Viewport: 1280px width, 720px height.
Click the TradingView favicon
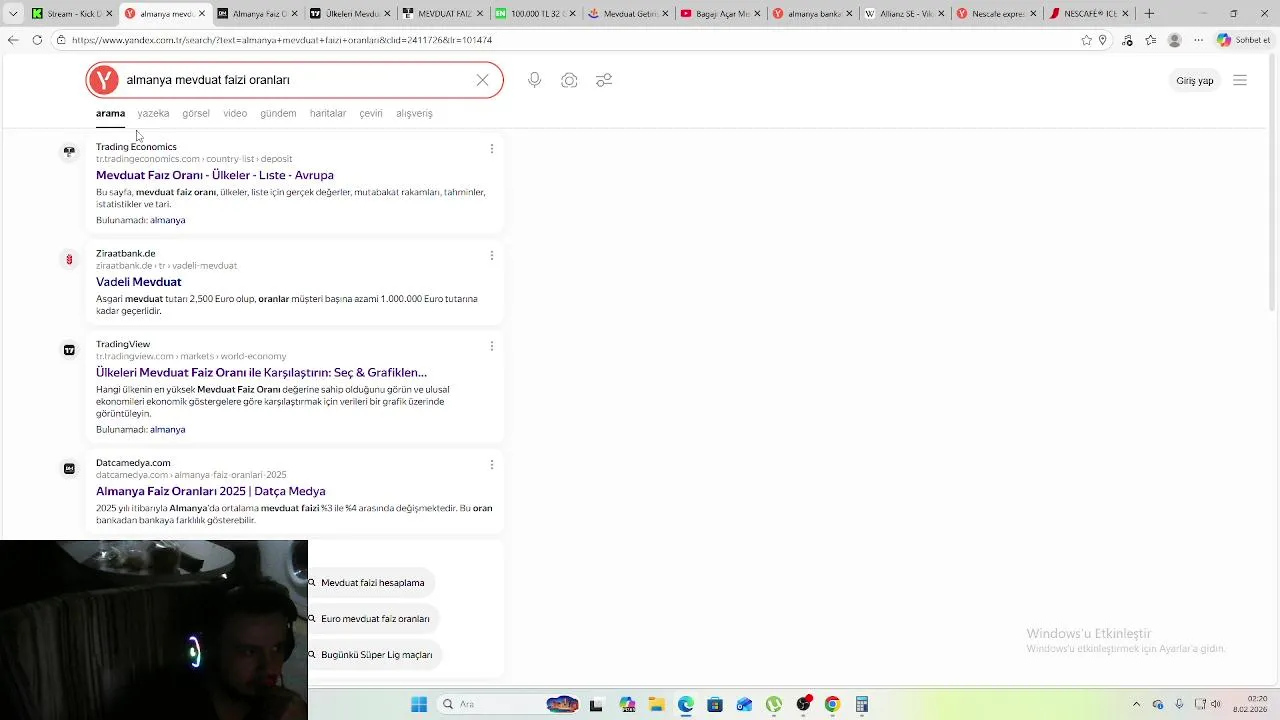click(x=69, y=350)
